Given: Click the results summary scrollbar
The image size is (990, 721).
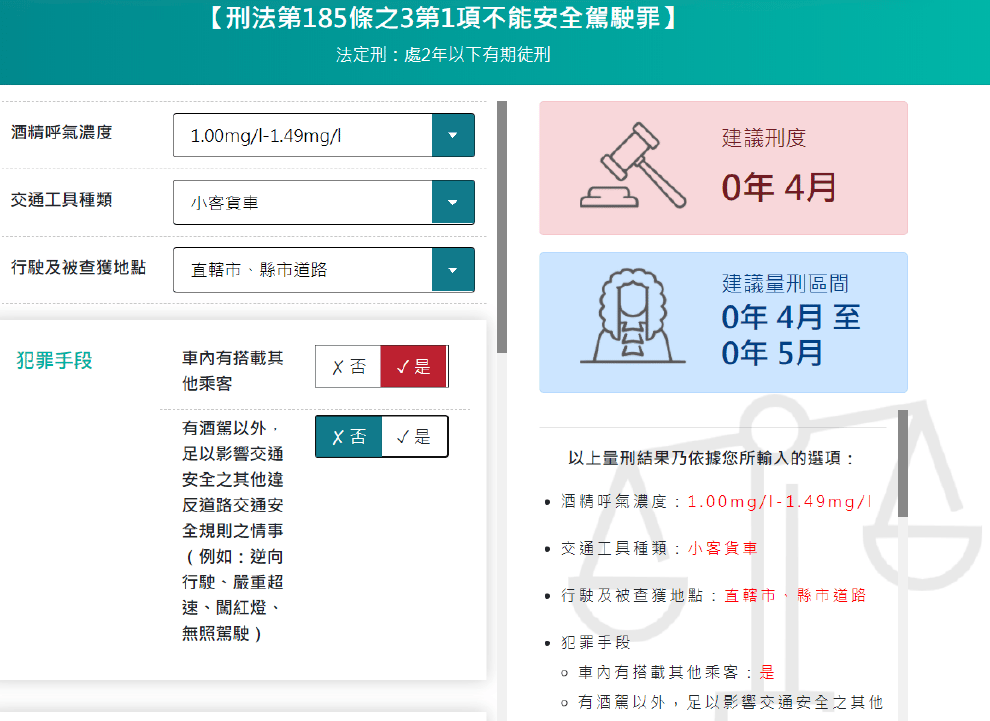Looking at the screenshot, I should point(903,464).
